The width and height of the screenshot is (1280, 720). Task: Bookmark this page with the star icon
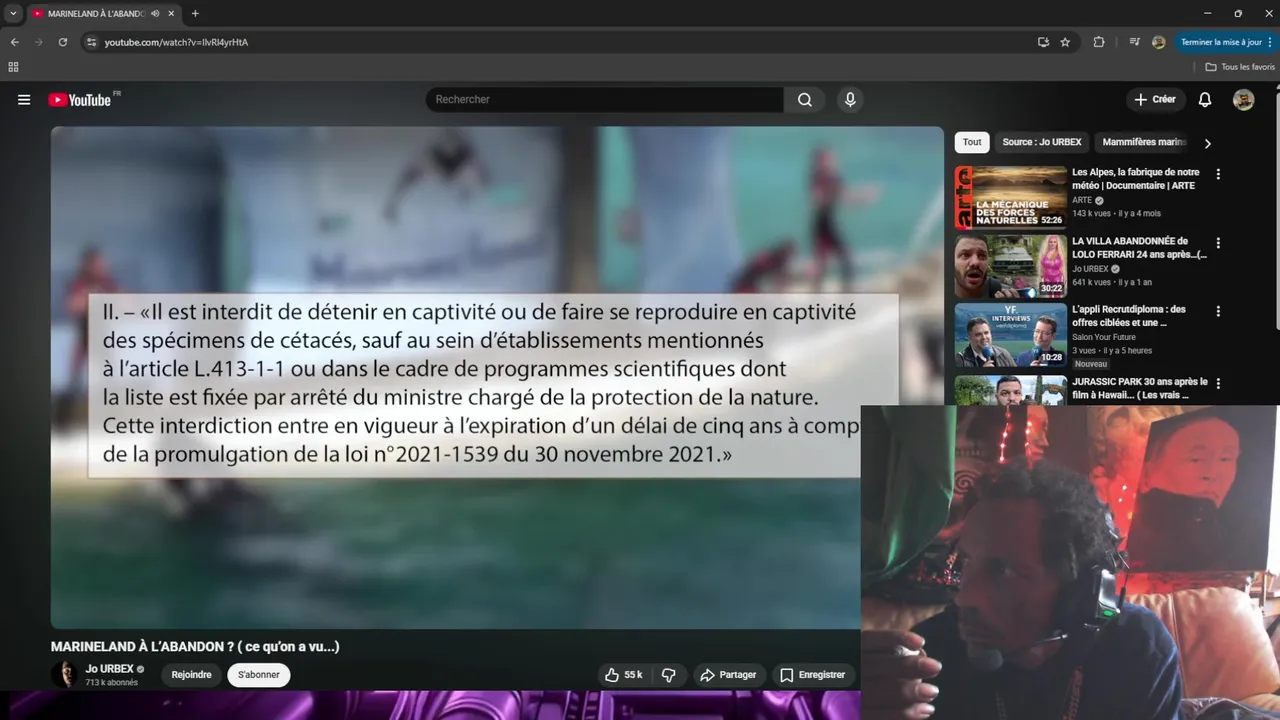[x=1065, y=42]
